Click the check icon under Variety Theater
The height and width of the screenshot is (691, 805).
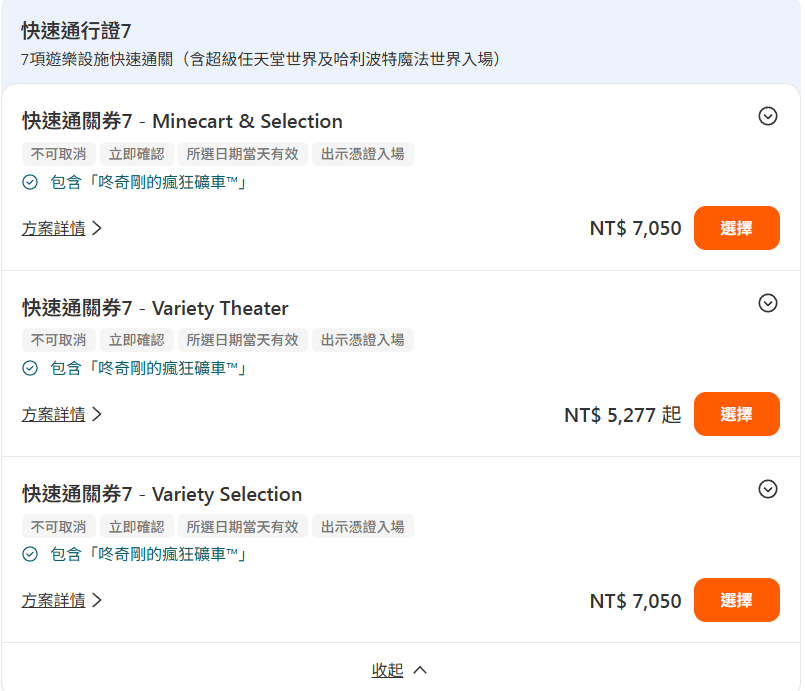coord(30,368)
